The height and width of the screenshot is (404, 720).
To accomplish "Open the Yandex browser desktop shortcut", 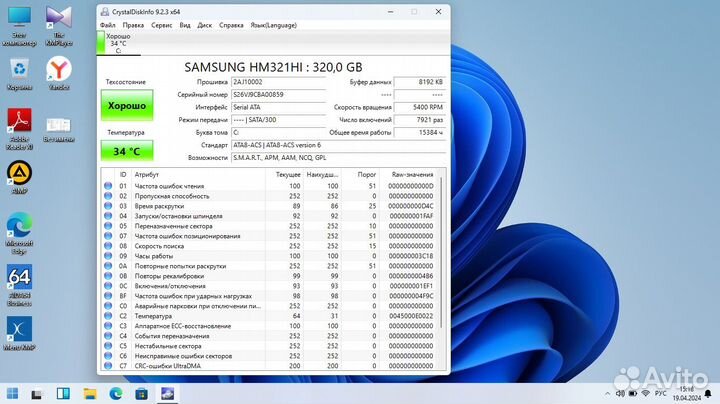I will click(59, 73).
